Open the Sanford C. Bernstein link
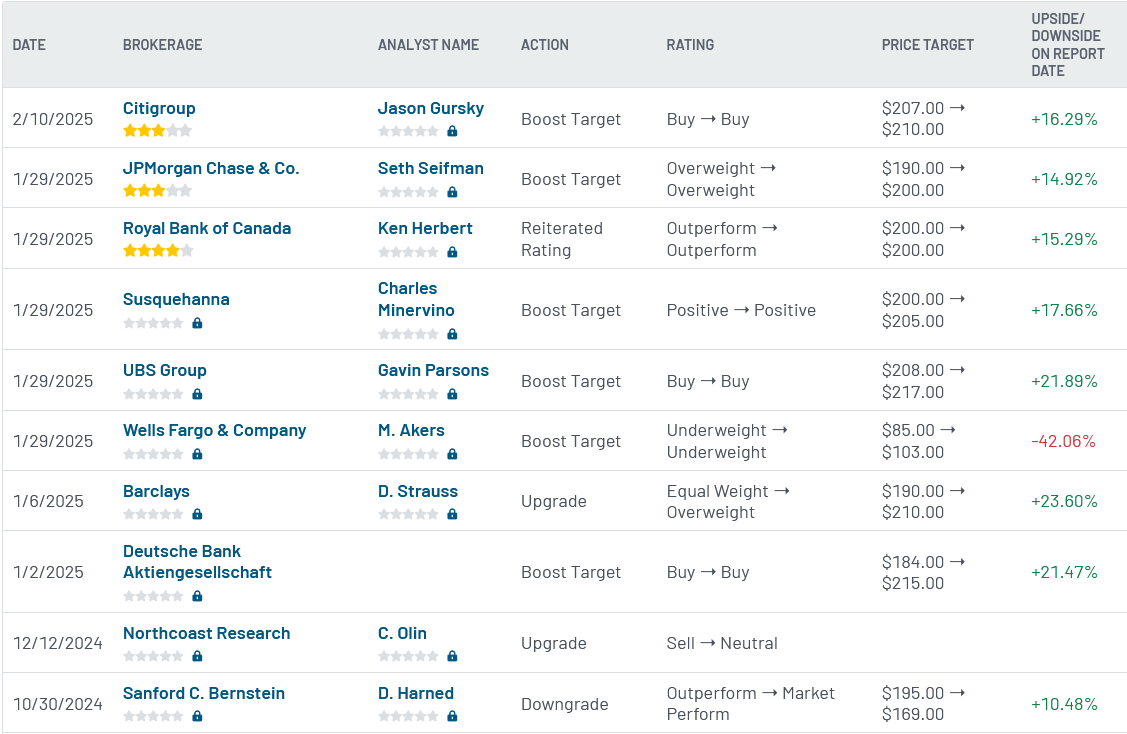The height and width of the screenshot is (734, 1127). point(203,694)
